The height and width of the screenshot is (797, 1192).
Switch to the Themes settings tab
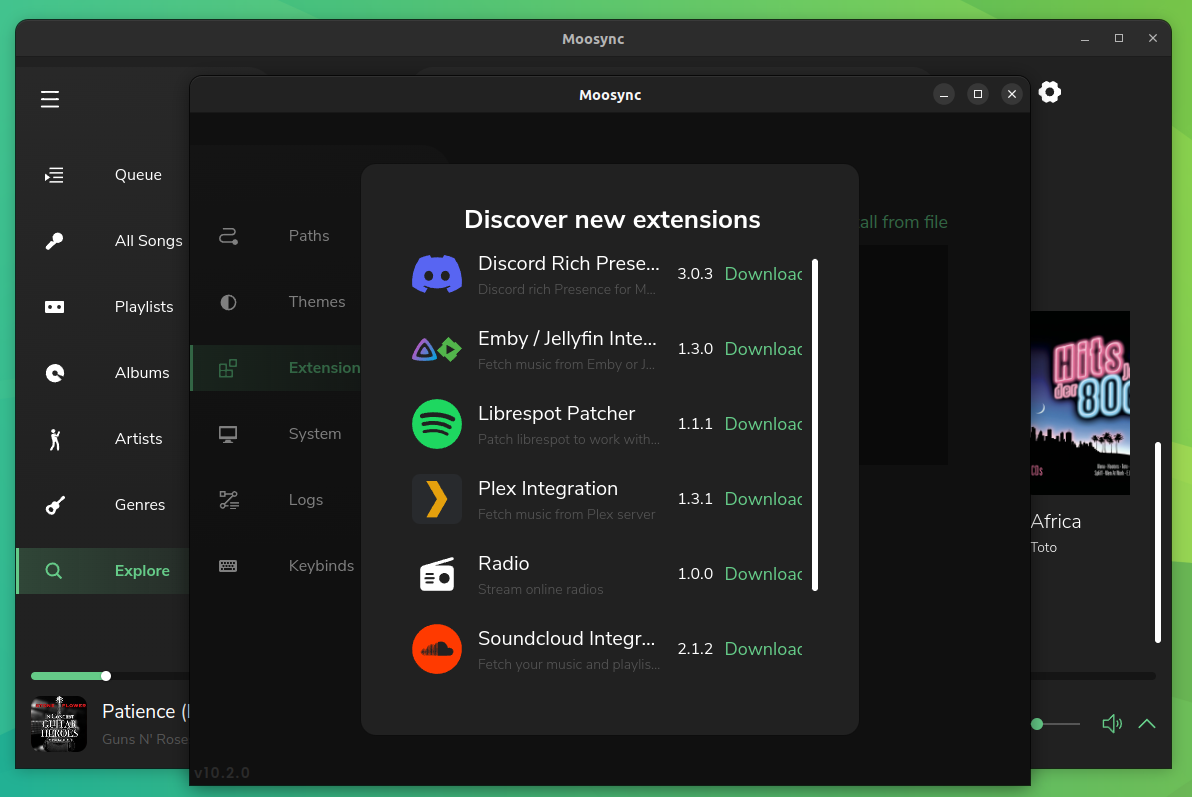(316, 301)
